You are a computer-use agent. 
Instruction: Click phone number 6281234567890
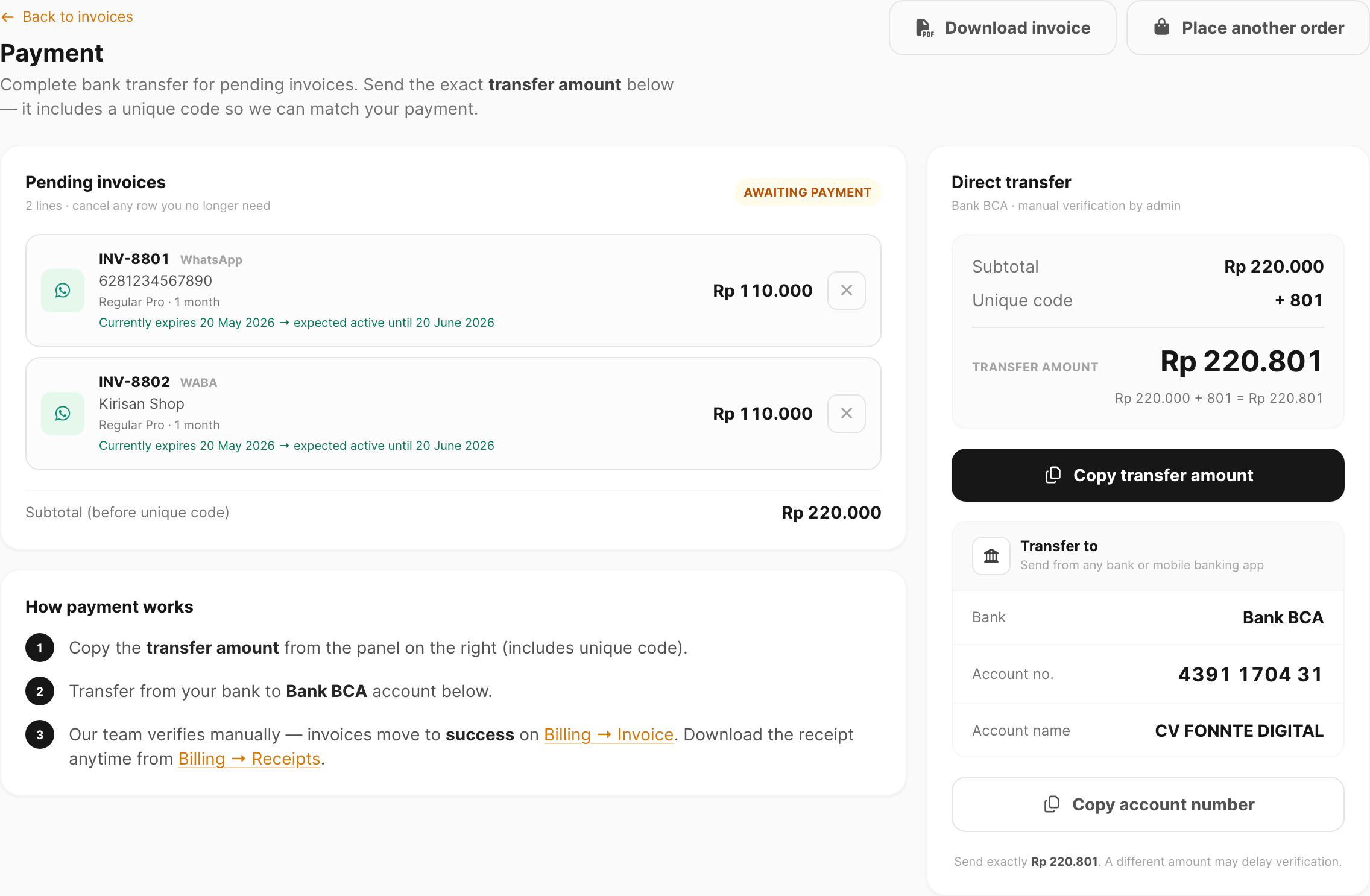click(156, 281)
